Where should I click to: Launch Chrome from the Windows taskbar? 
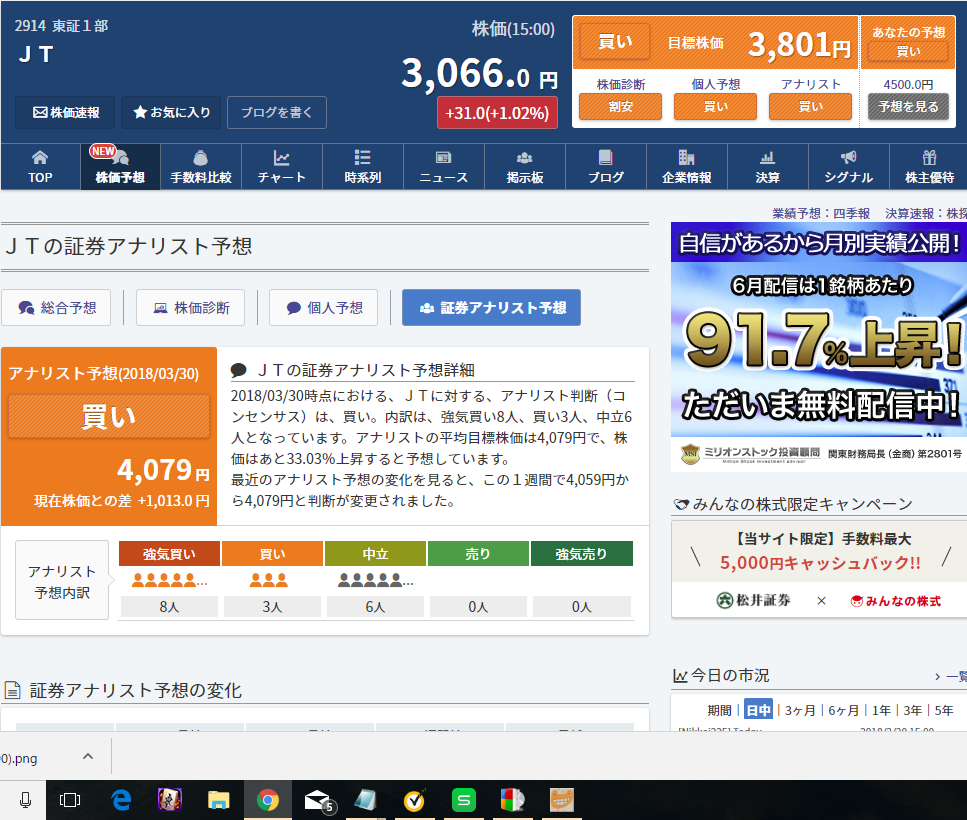(267, 800)
